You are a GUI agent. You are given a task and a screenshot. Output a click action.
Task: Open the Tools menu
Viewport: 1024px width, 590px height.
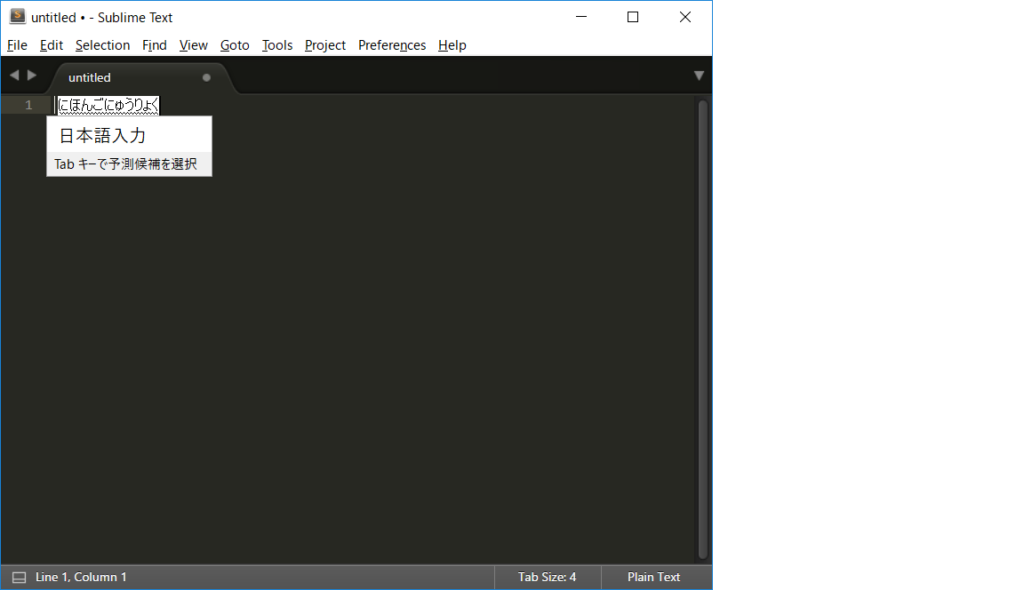[x=277, y=45]
